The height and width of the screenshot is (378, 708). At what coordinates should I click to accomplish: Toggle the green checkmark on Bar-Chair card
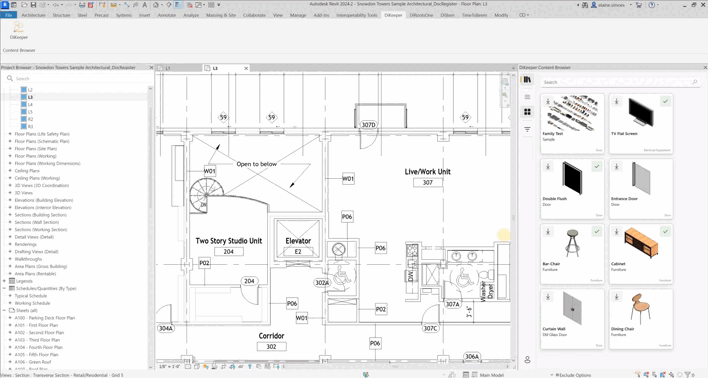point(596,232)
